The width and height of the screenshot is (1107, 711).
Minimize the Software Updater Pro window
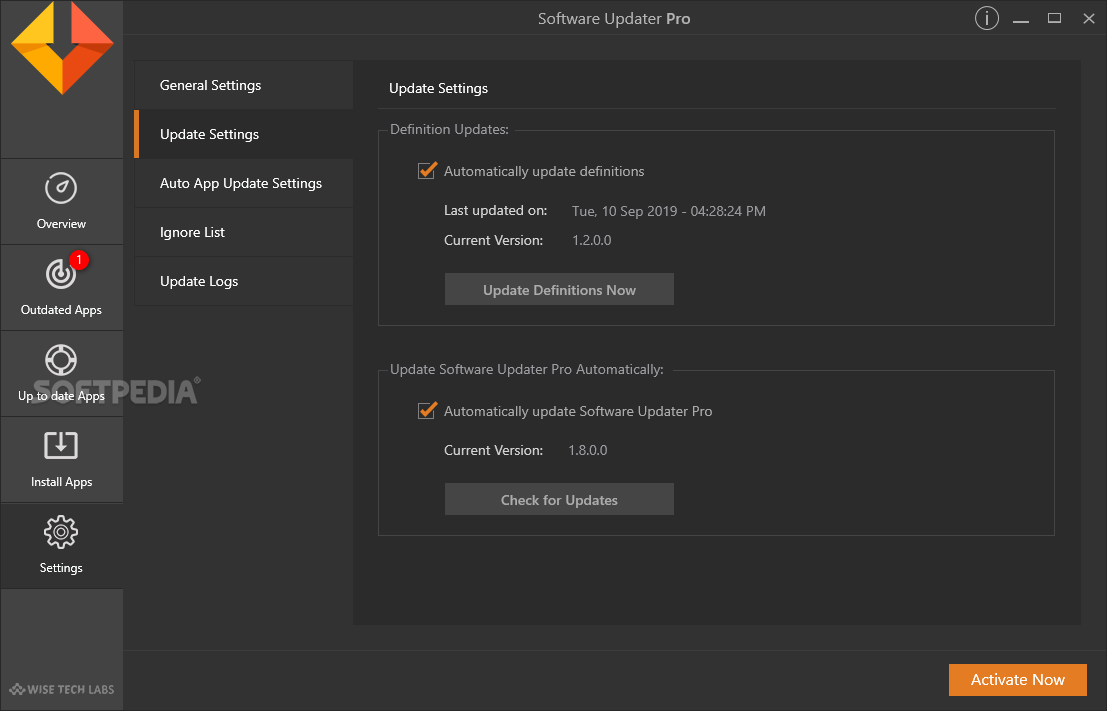click(x=1020, y=19)
